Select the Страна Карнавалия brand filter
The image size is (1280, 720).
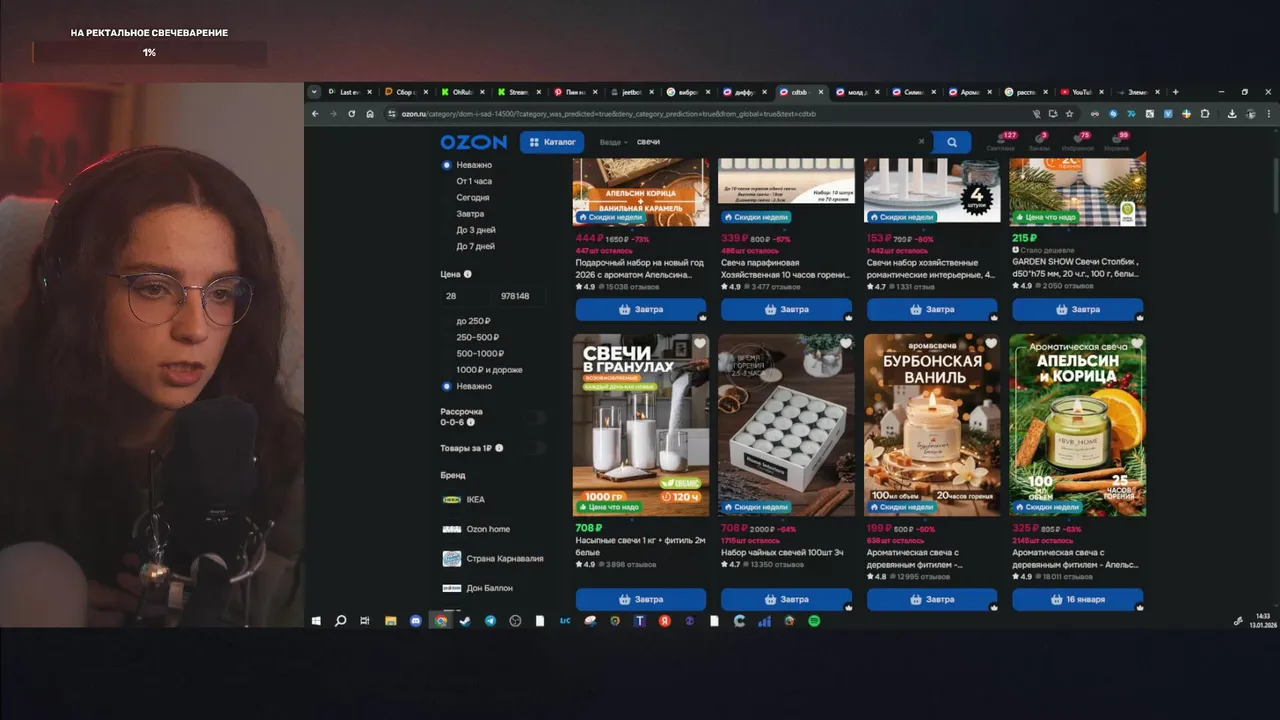pyautogui.click(x=492, y=558)
